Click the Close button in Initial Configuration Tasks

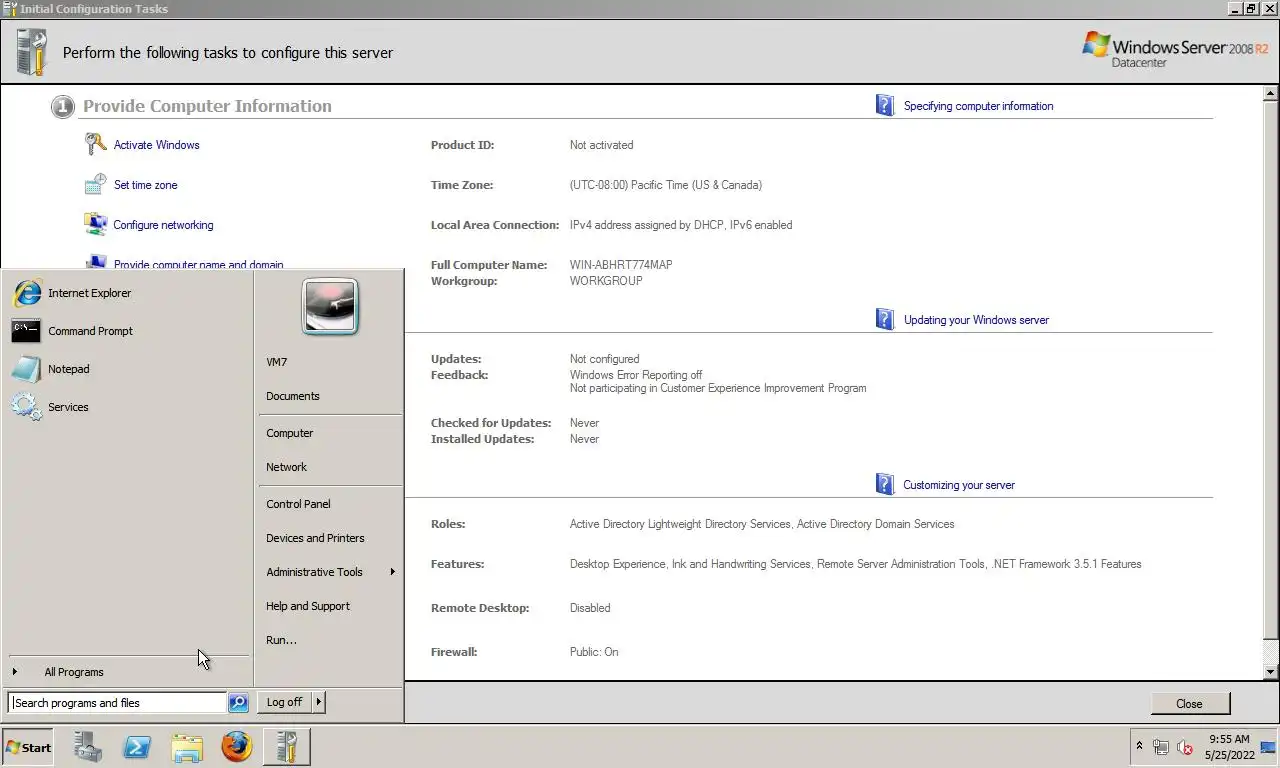[1190, 703]
